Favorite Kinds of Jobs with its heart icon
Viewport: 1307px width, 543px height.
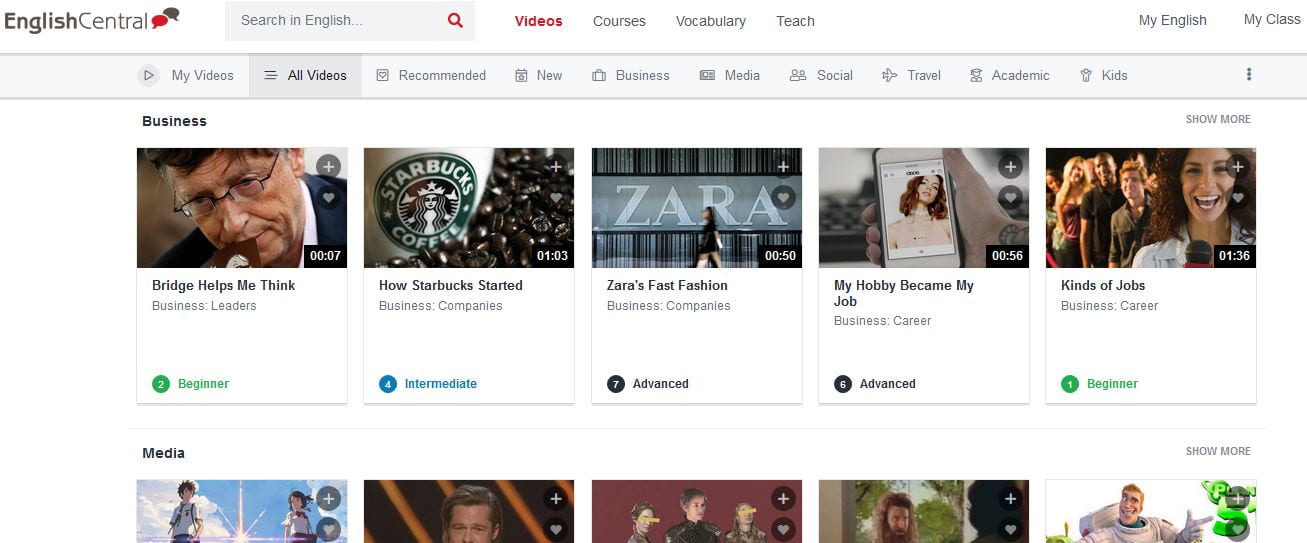[x=1238, y=198]
